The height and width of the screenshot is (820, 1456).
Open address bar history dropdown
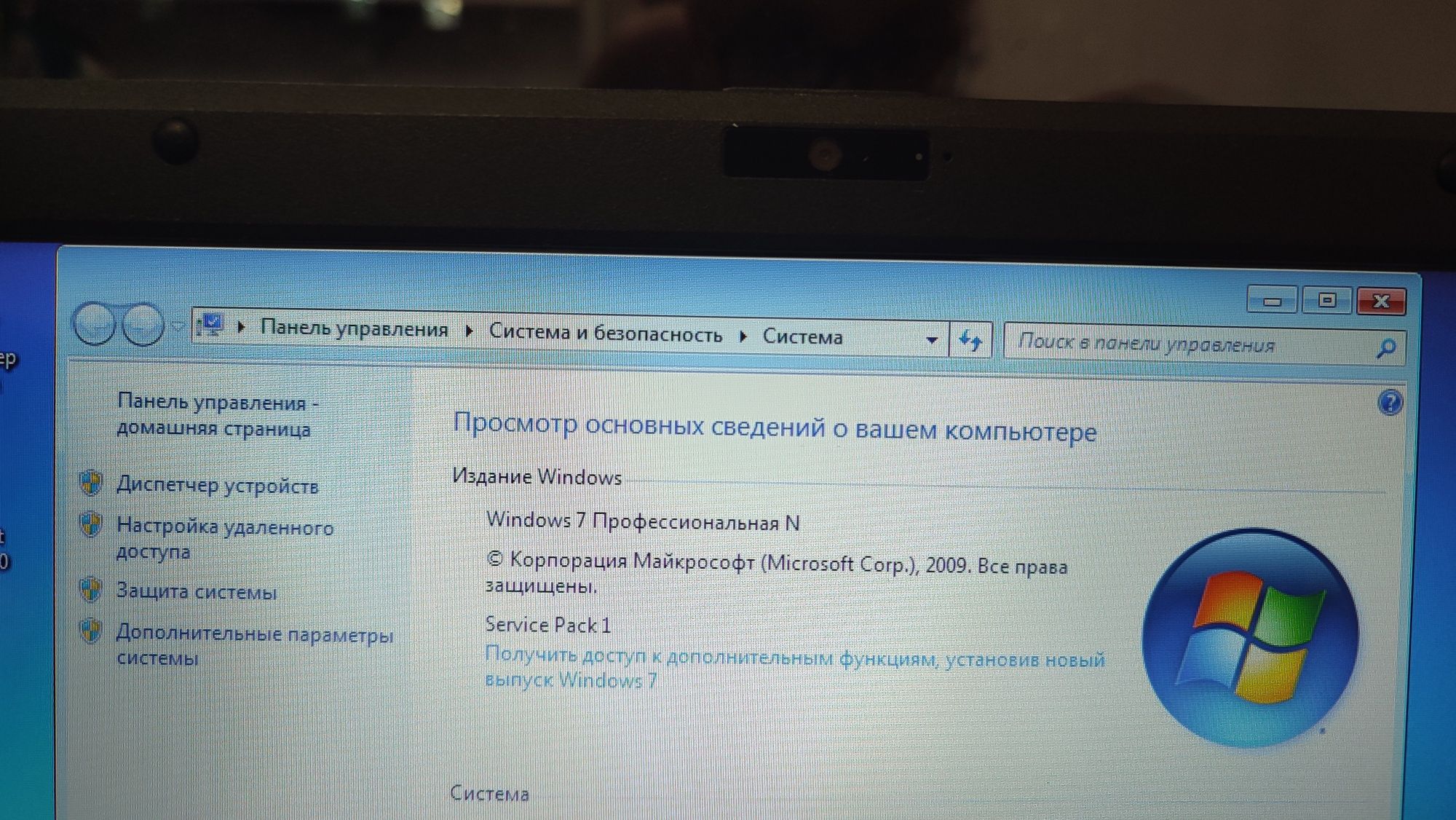(x=931, y=339)
